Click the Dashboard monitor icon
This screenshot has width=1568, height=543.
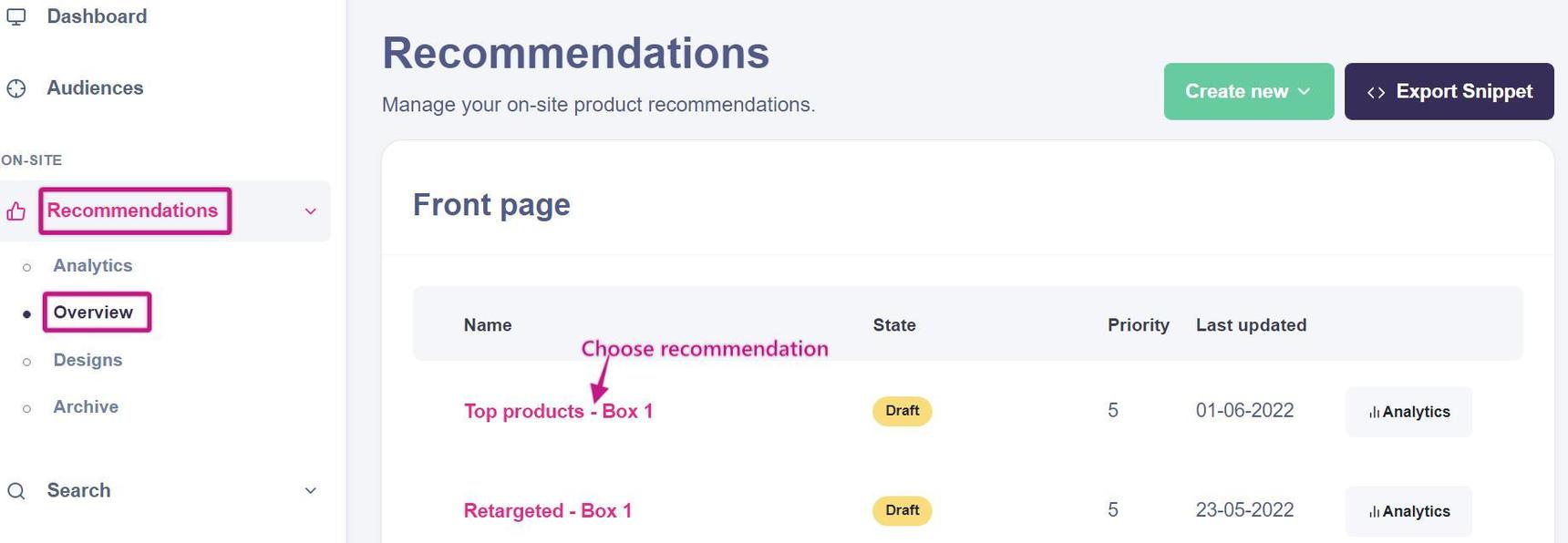tap(16, 16)
